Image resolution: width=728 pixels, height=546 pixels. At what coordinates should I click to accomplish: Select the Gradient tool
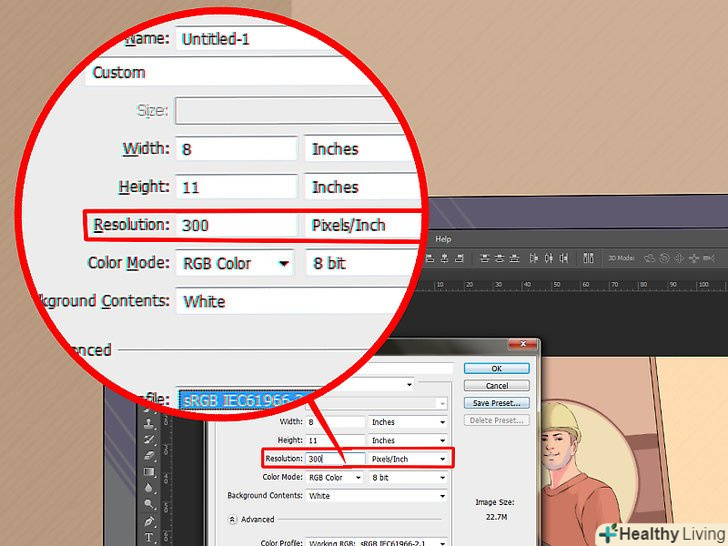[149, 472]
